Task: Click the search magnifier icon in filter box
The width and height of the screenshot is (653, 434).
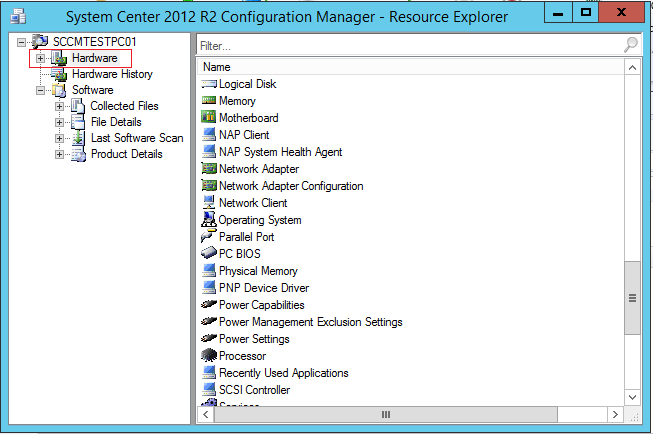Action: [x=631, y=45]
